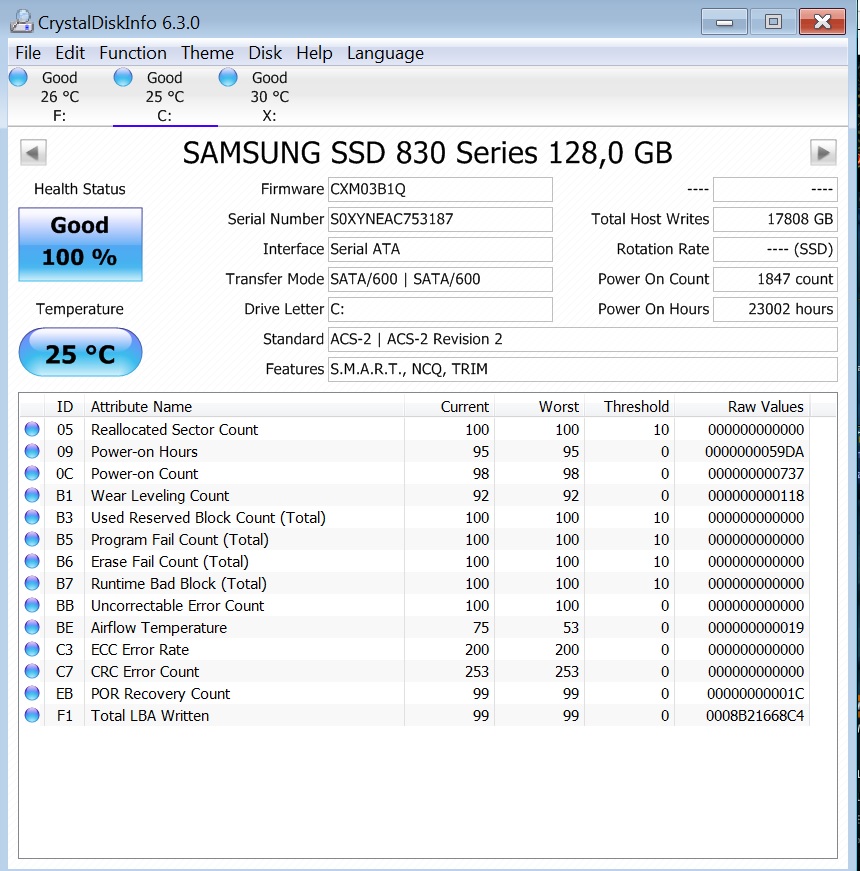860x871 pixels.
Task: Open the Disk menu
Action: click(x=265, y=53)
